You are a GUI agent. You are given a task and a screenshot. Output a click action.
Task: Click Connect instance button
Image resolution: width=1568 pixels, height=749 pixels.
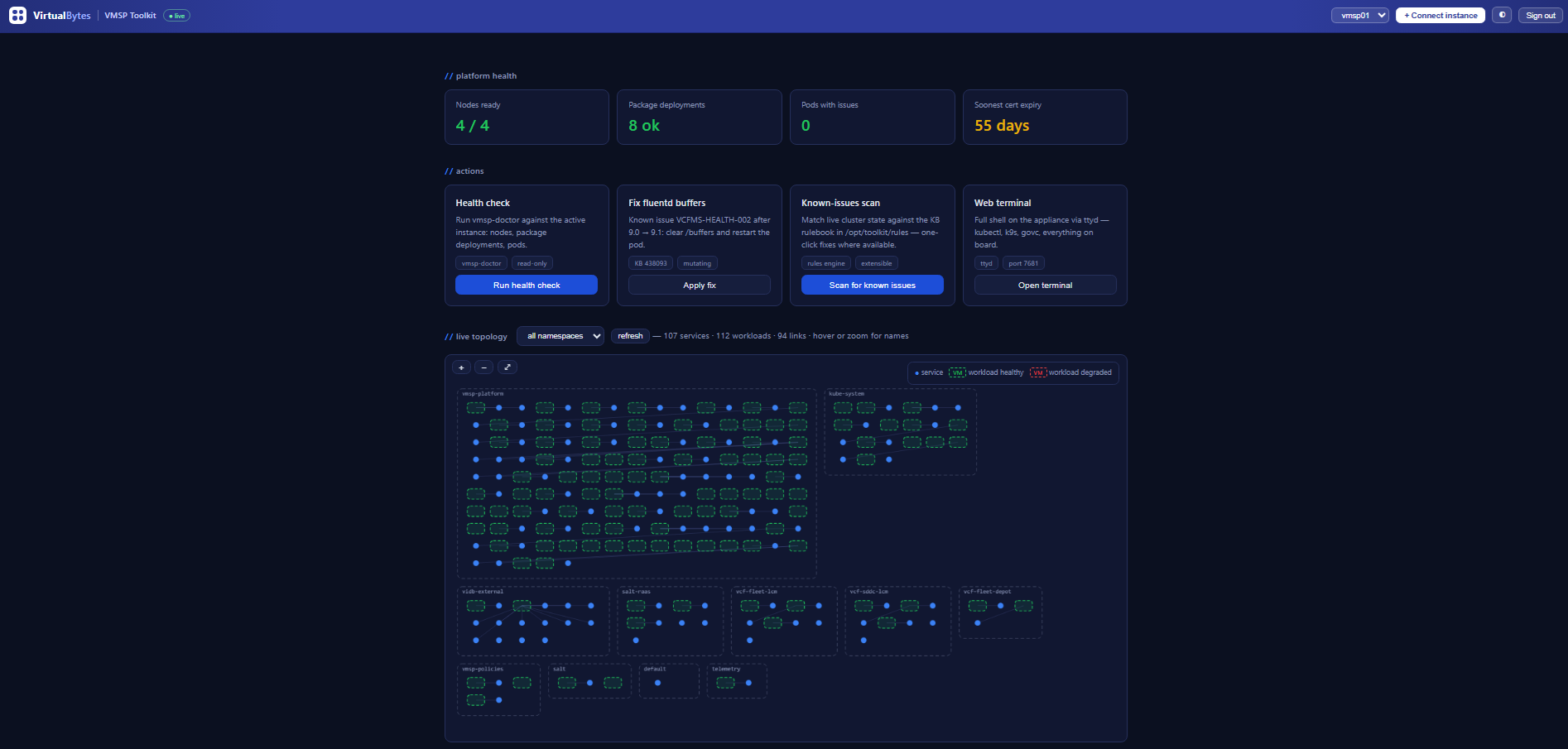(1441, 15)
